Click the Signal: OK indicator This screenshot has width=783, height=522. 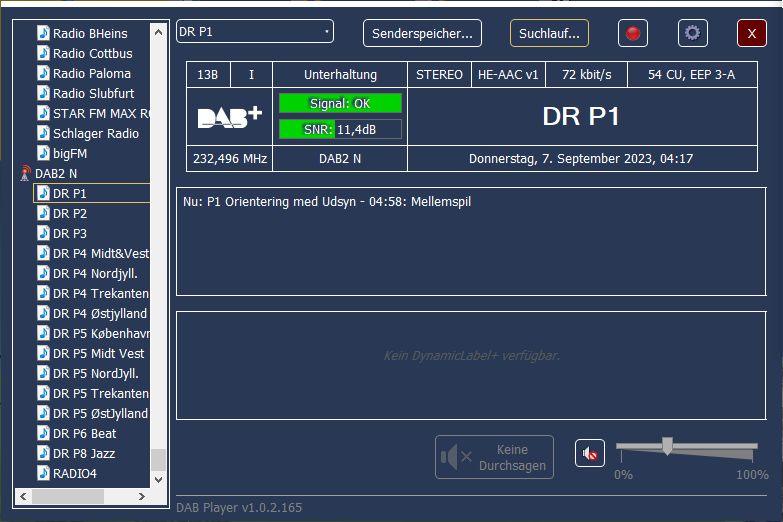click(340, 103)
